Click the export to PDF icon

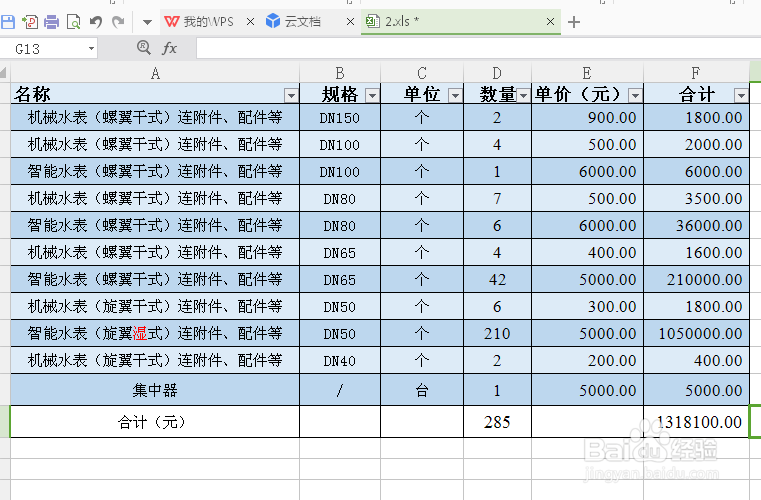pyautogui.click(x=30, y=22)
